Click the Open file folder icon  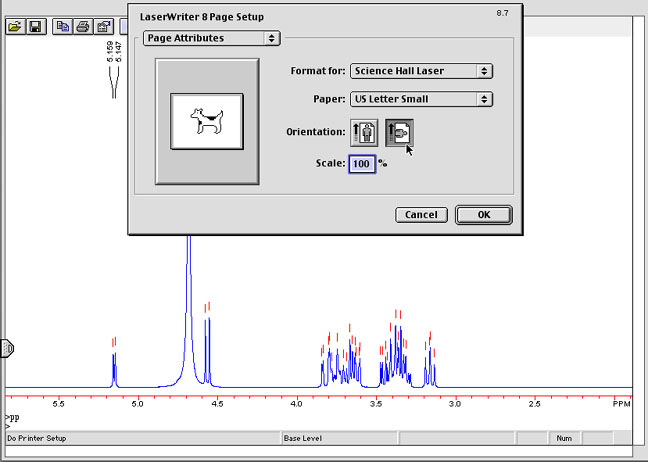click(x=14, y=26)
